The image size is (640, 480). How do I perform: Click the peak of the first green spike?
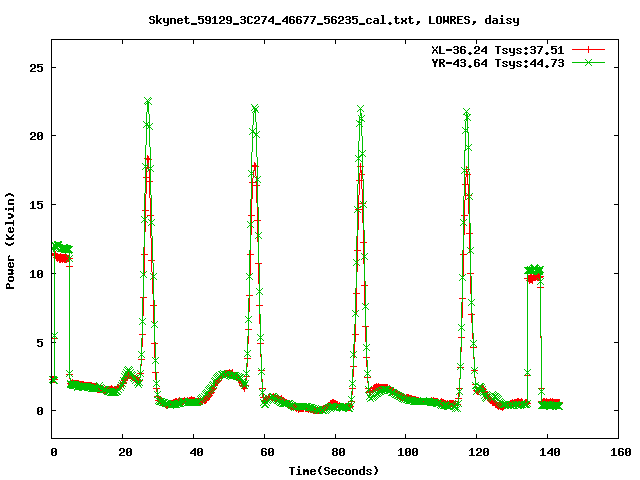(148, 101)
